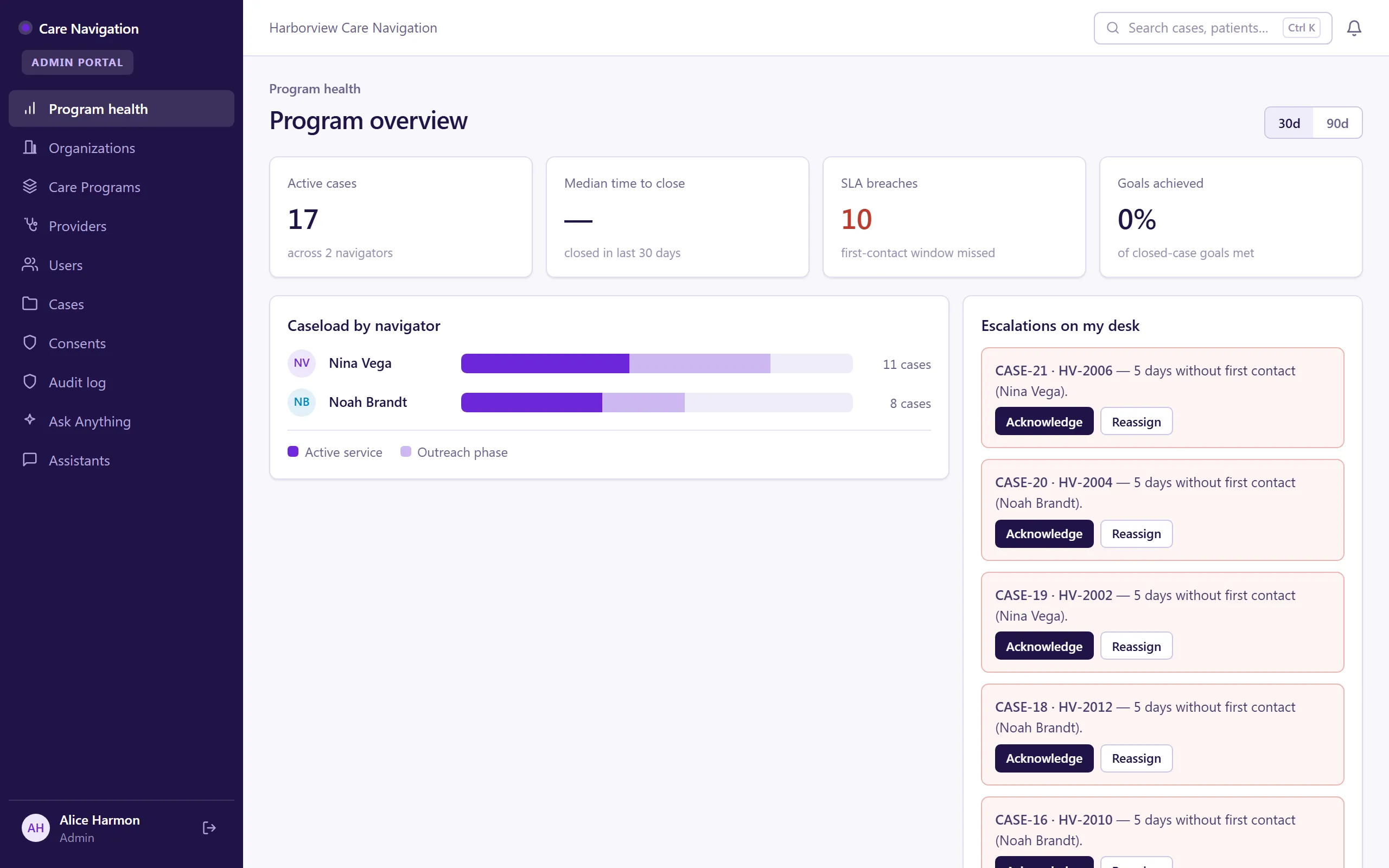Click the Ask Anything sparkle icon
Viewport: 1389px width, 868px height.
(x=30, y=420)
